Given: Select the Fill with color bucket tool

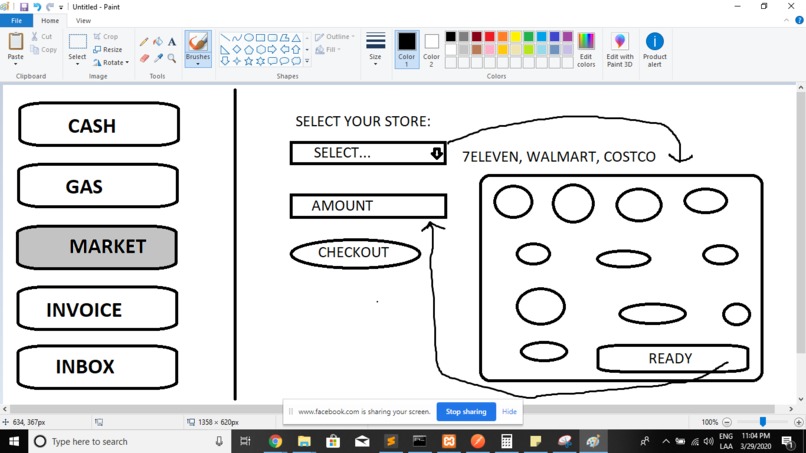Looking at the screenshot, I should point(158,42).
